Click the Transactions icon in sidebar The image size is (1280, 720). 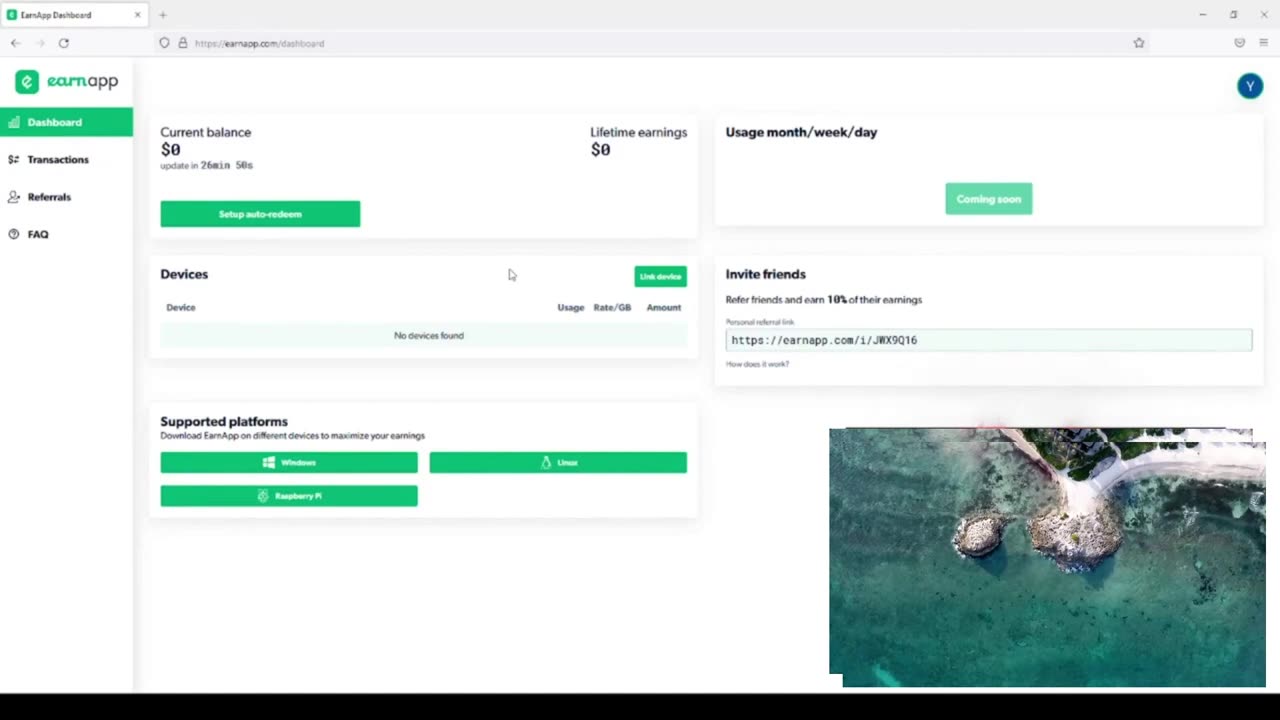(14, 160)
